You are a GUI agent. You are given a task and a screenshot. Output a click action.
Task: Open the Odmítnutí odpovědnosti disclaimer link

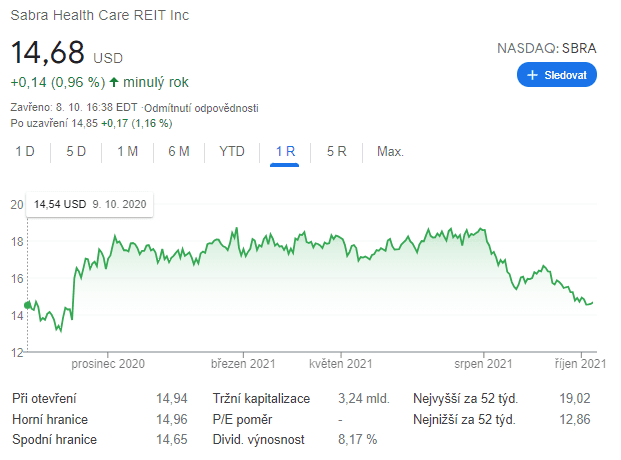201,107
